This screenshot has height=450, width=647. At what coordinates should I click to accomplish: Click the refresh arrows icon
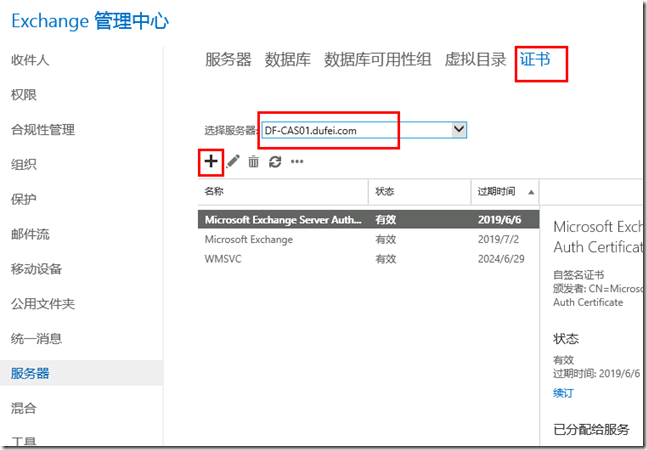(275, 162)
